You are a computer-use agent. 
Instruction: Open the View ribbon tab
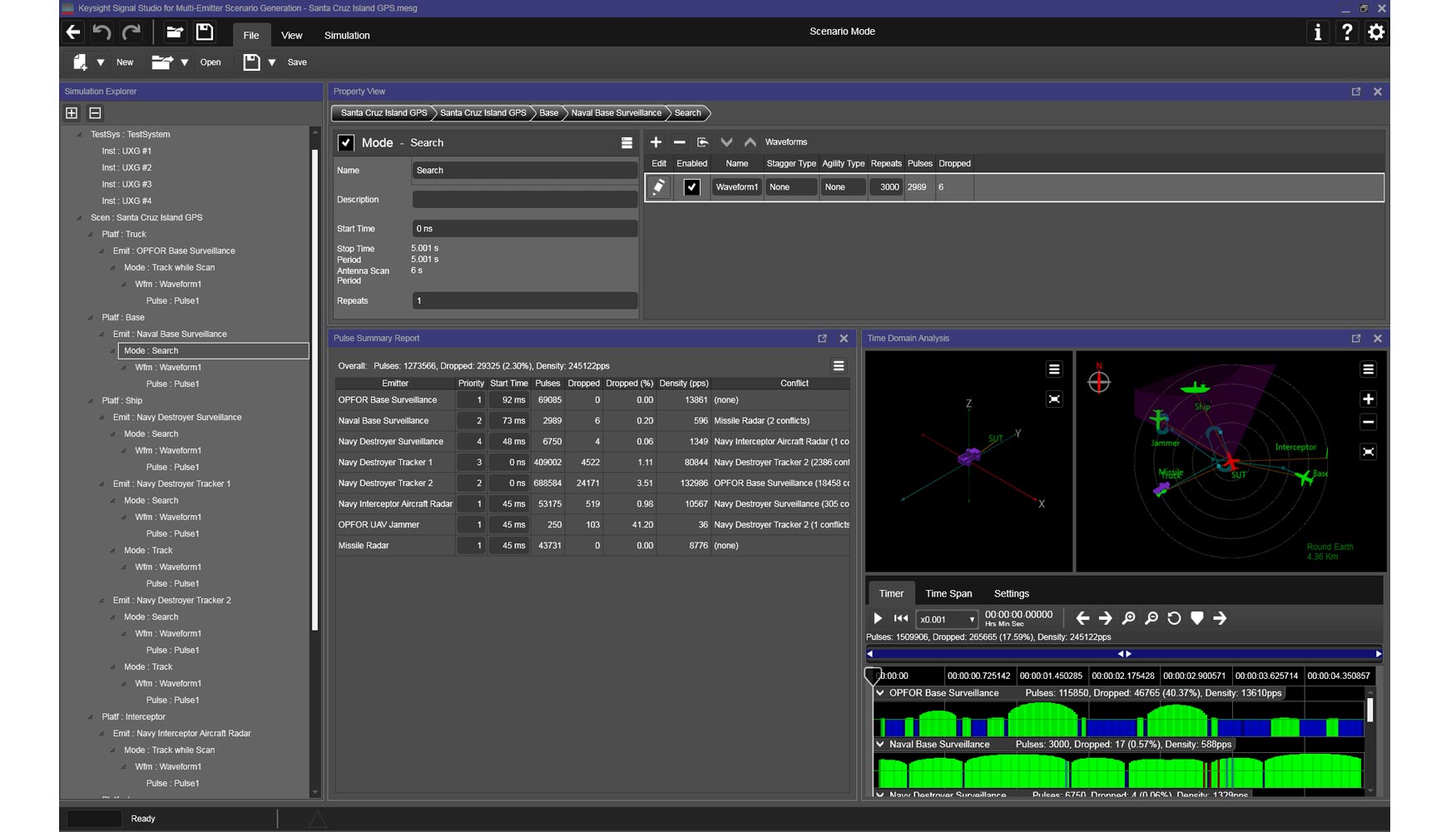[292, 35]
